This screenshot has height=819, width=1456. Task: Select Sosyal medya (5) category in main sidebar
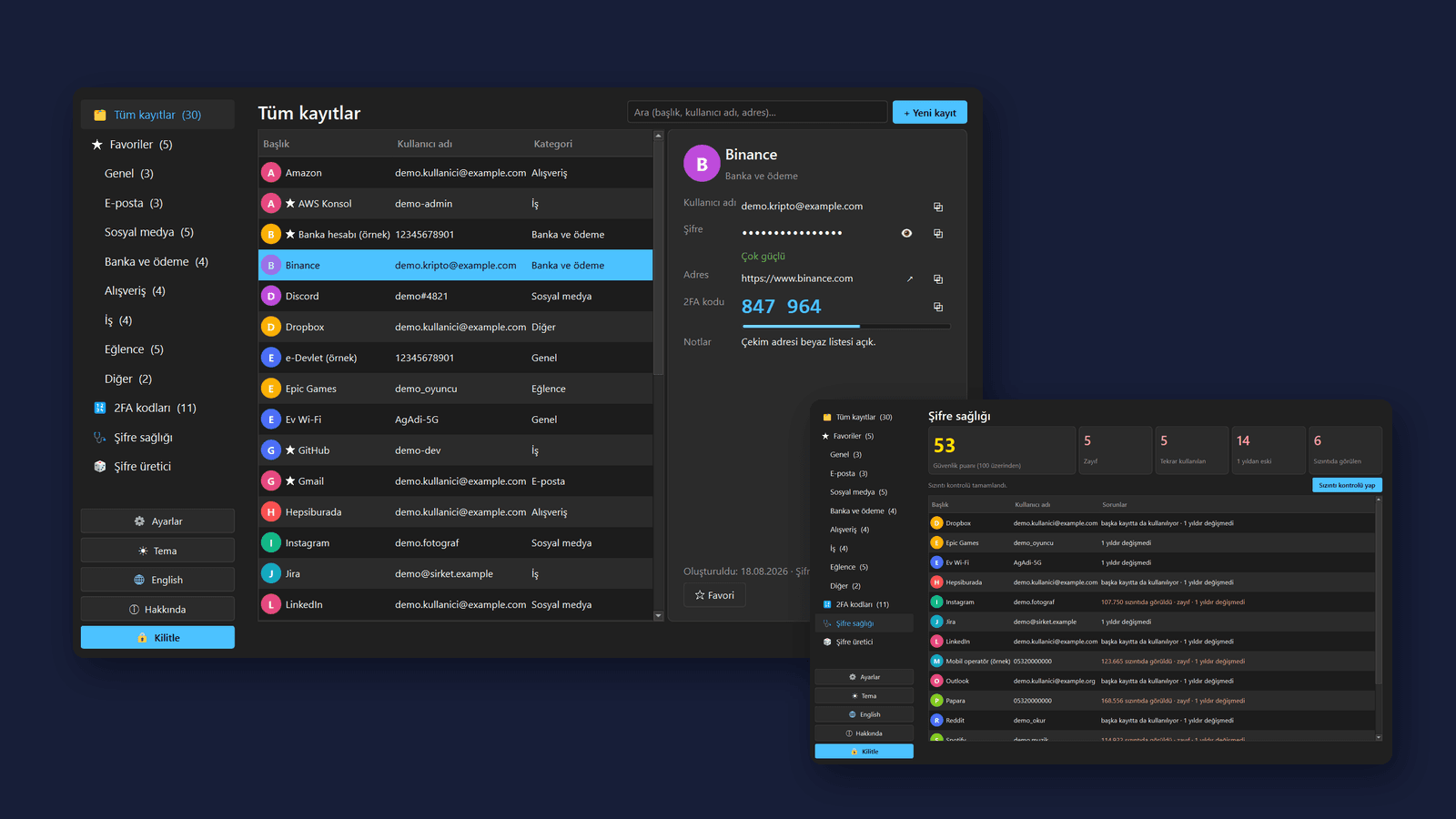pyautogui.click(x=157, y=232)
